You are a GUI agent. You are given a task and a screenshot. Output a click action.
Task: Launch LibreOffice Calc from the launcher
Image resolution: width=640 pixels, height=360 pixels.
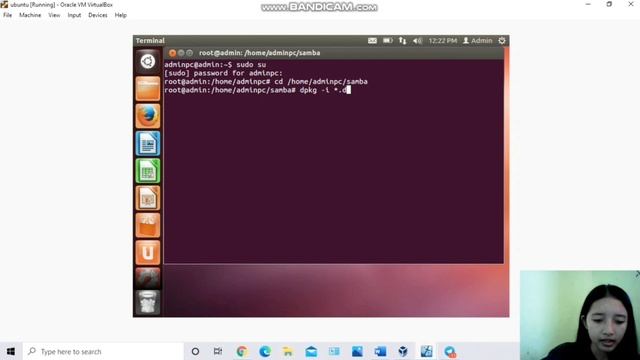pos(148,171)
